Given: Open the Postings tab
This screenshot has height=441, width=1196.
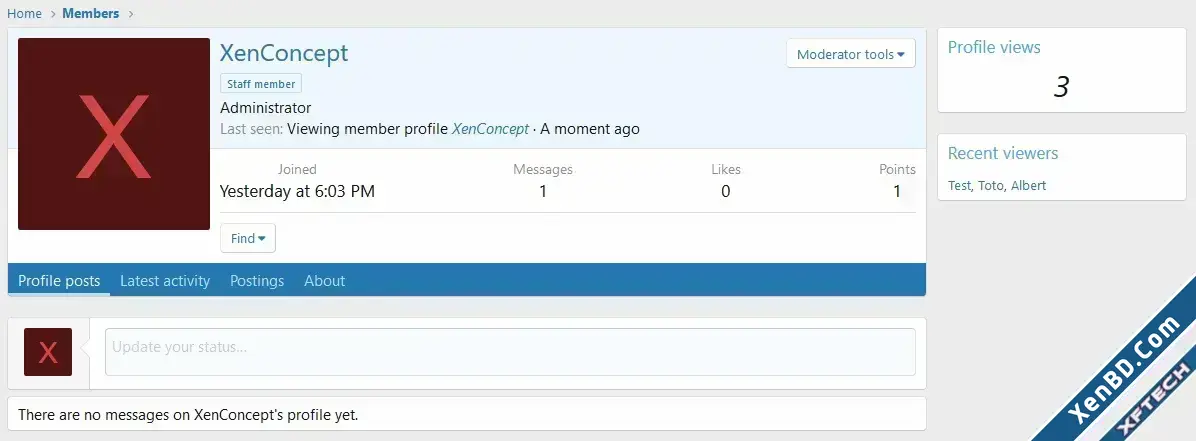Looking at the screenshot, I should click(x=257, y=281).
